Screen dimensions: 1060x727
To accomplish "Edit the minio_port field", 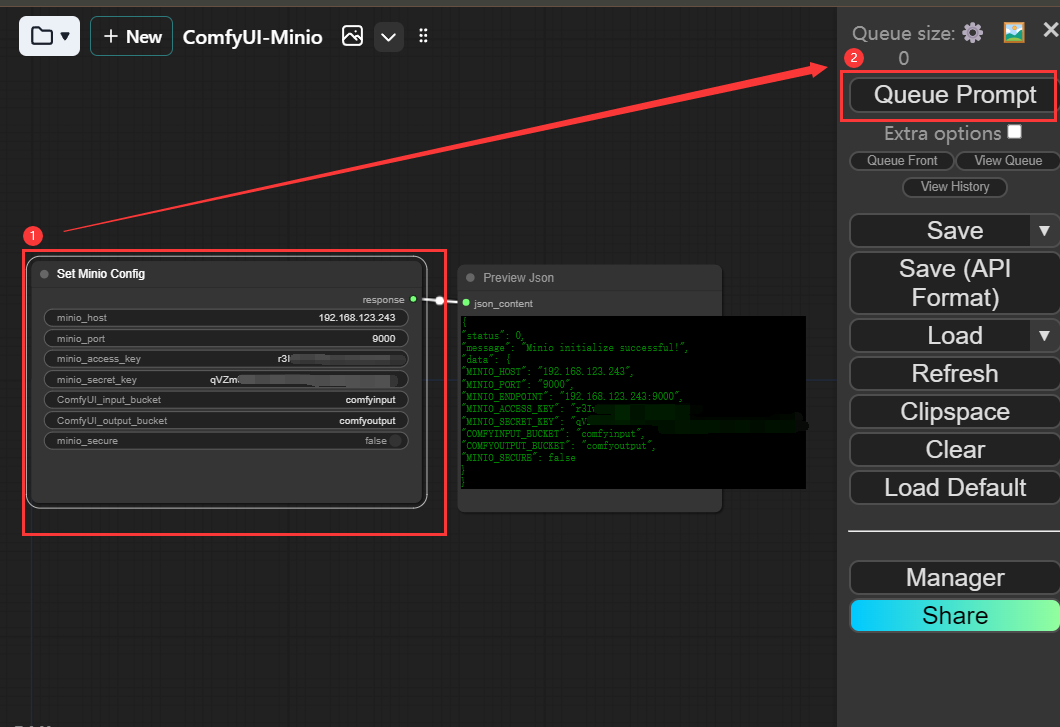I will [226, 338].
